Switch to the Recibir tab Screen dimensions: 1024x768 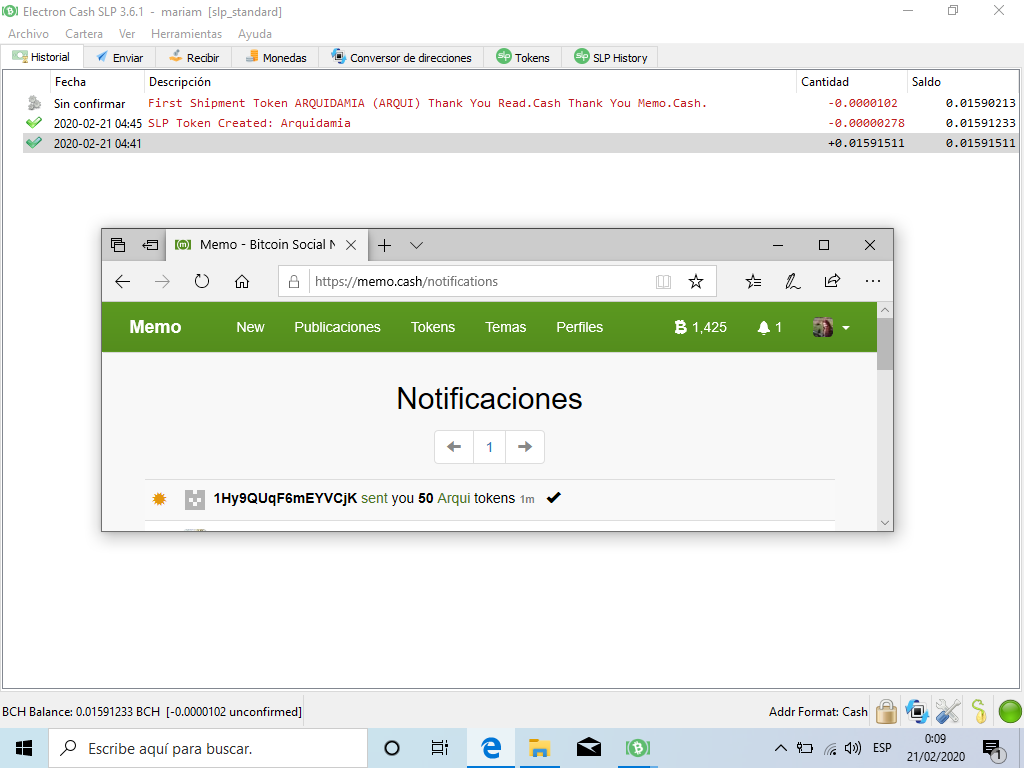[194, 57]
